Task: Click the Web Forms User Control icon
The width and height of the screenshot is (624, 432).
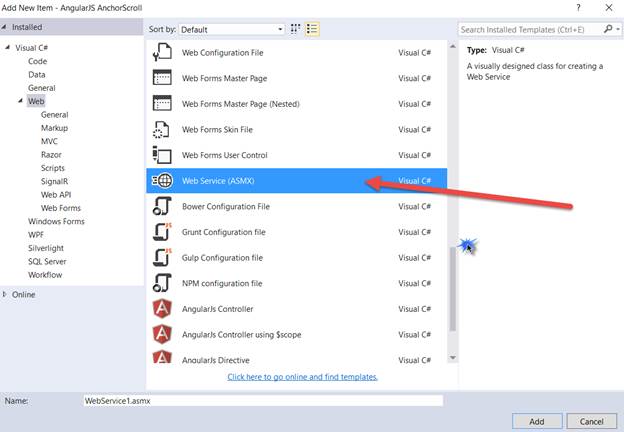Action: pos(162,155)
